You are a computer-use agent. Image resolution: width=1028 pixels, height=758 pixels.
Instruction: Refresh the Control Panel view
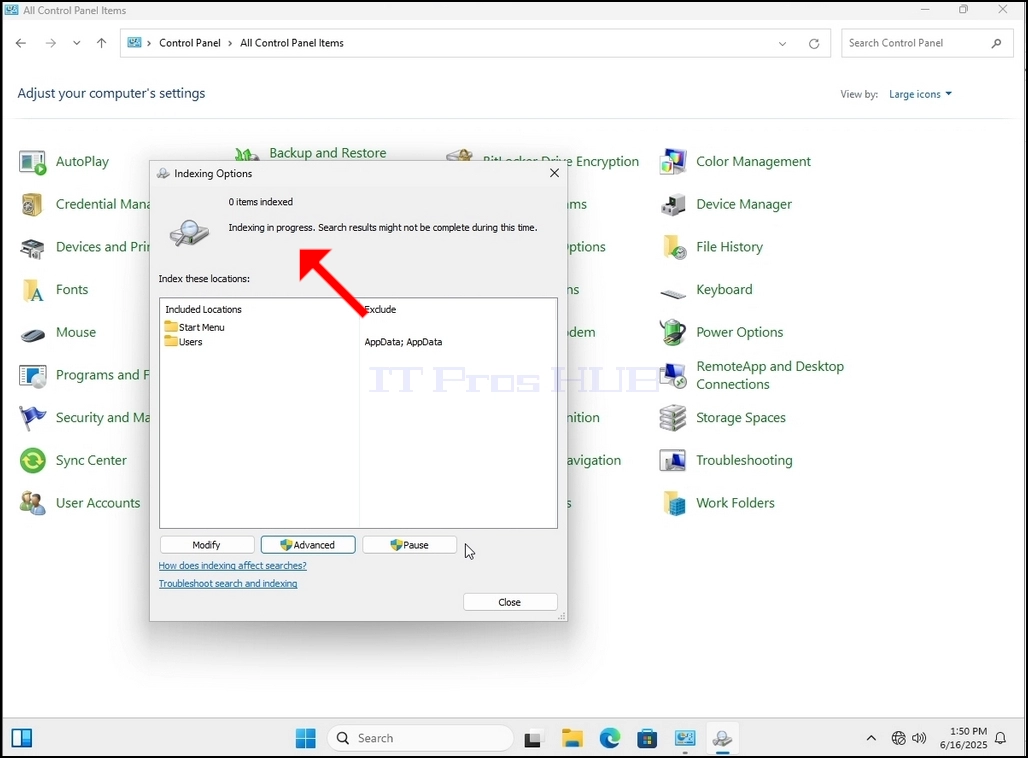tap(814, 44)
